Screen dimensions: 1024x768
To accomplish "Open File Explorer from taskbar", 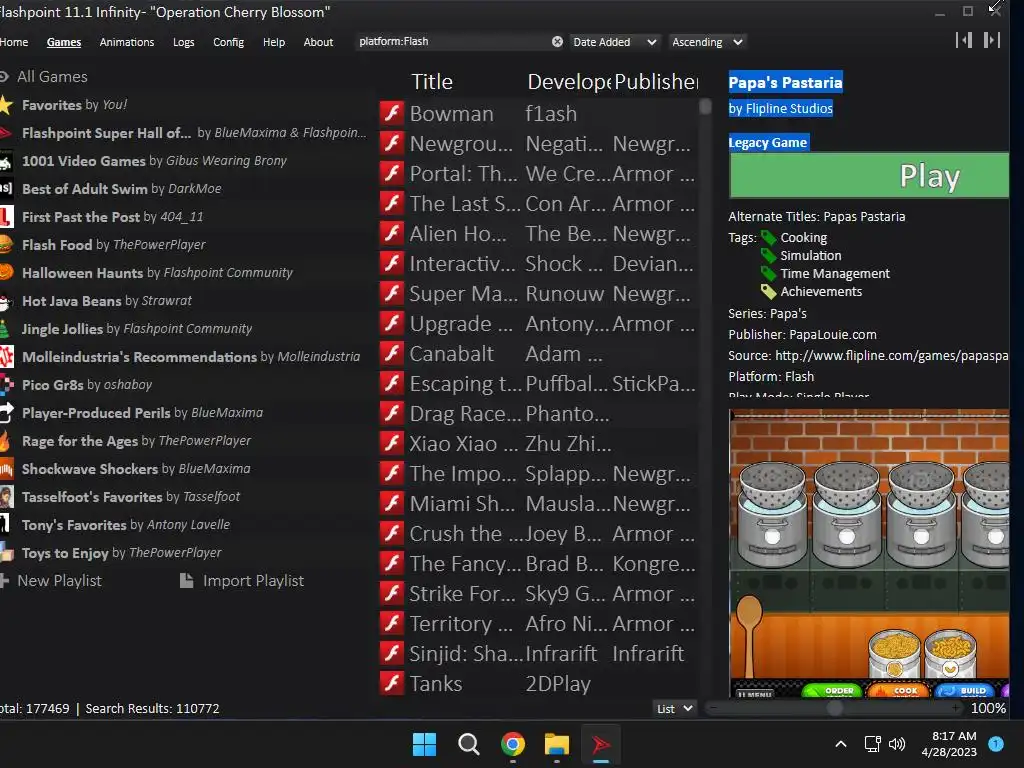I will tap(557, 744).
